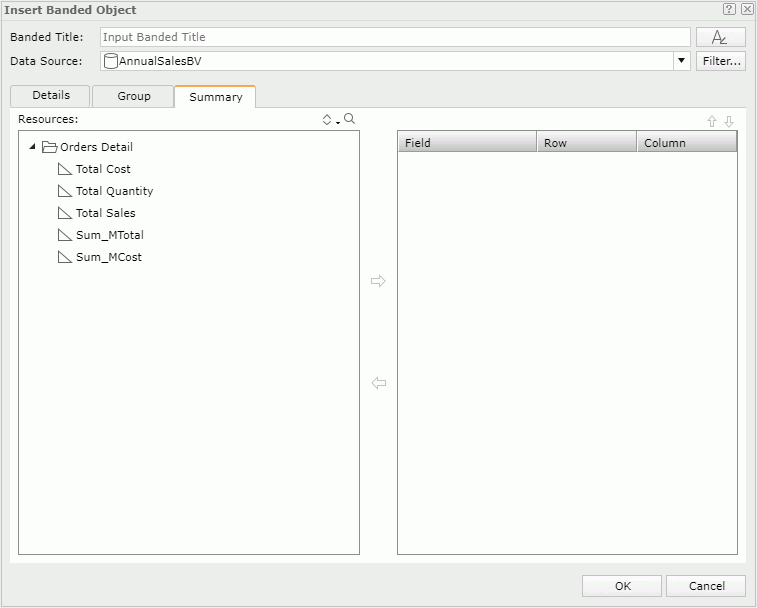Click the remove field left arrow
Viewport: 757px width, 608px height.
(x=378, y=383)
